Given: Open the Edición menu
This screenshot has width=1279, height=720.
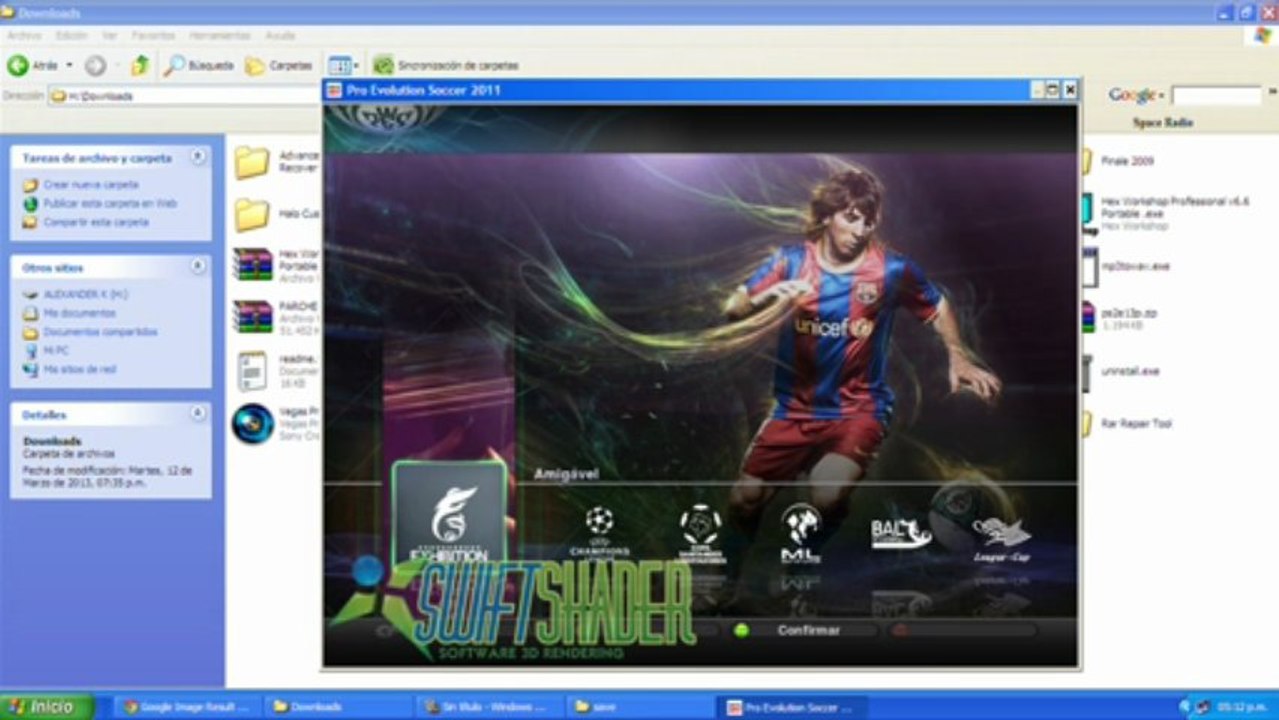Looking at the screenshot, I should tap(71, 35).
